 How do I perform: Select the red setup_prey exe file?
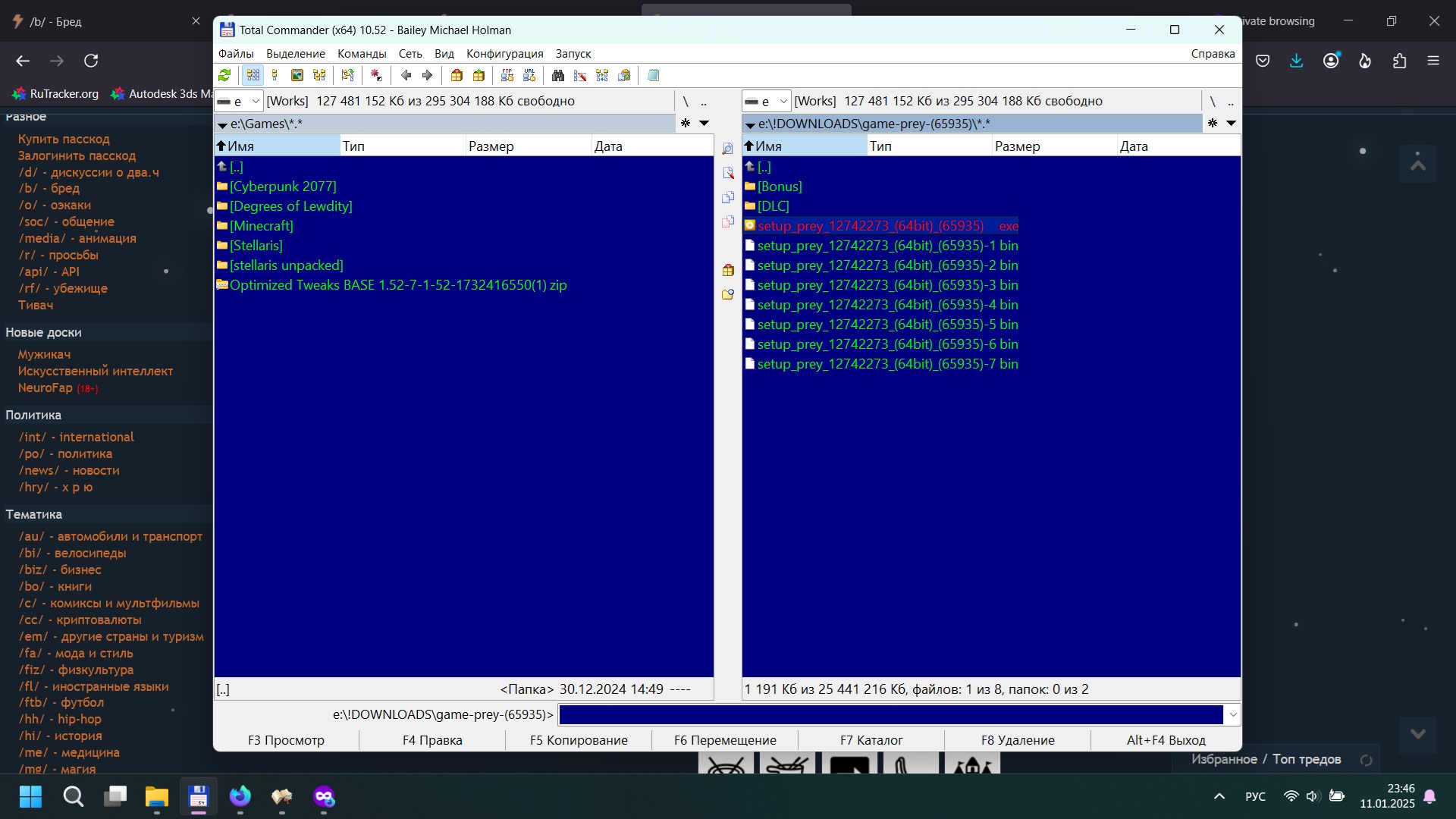tap(881, 226)
